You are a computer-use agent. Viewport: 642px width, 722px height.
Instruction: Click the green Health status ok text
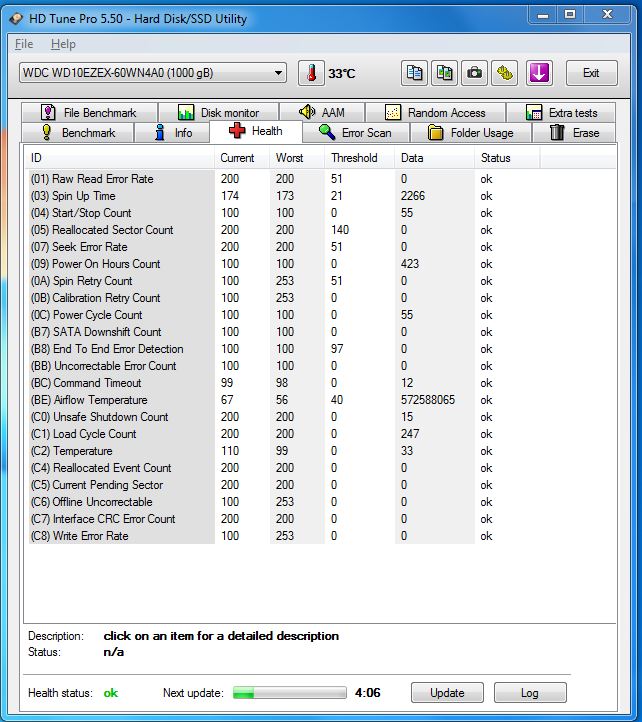point(111,693)
